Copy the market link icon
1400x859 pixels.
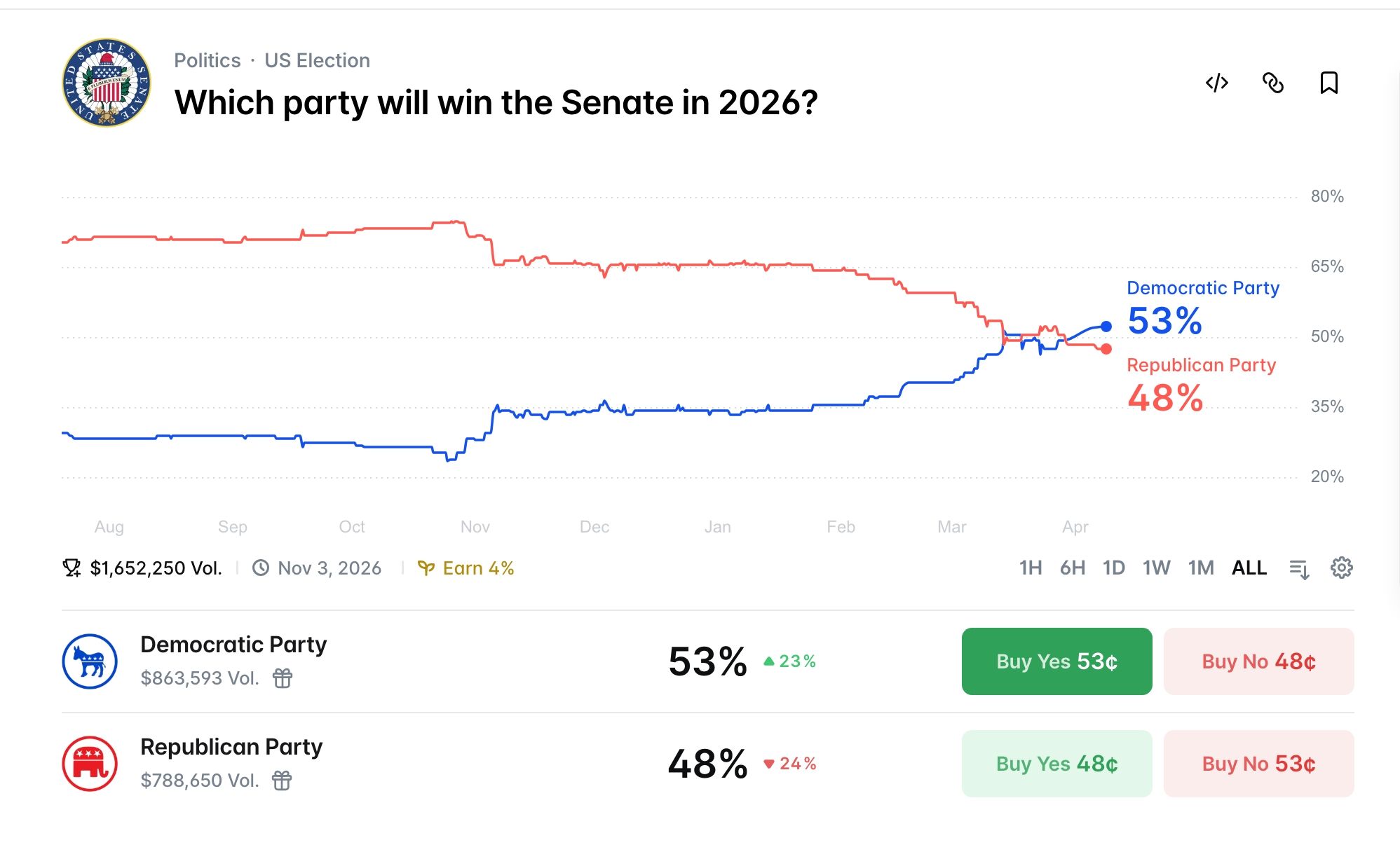pos(1273,83)
